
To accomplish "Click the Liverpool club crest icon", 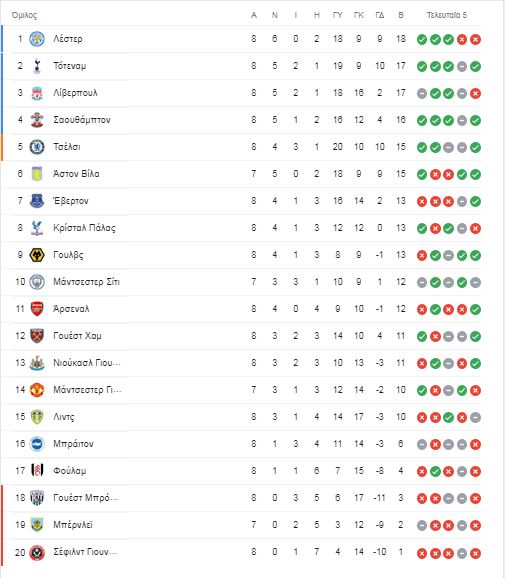I will coord(37,93).
